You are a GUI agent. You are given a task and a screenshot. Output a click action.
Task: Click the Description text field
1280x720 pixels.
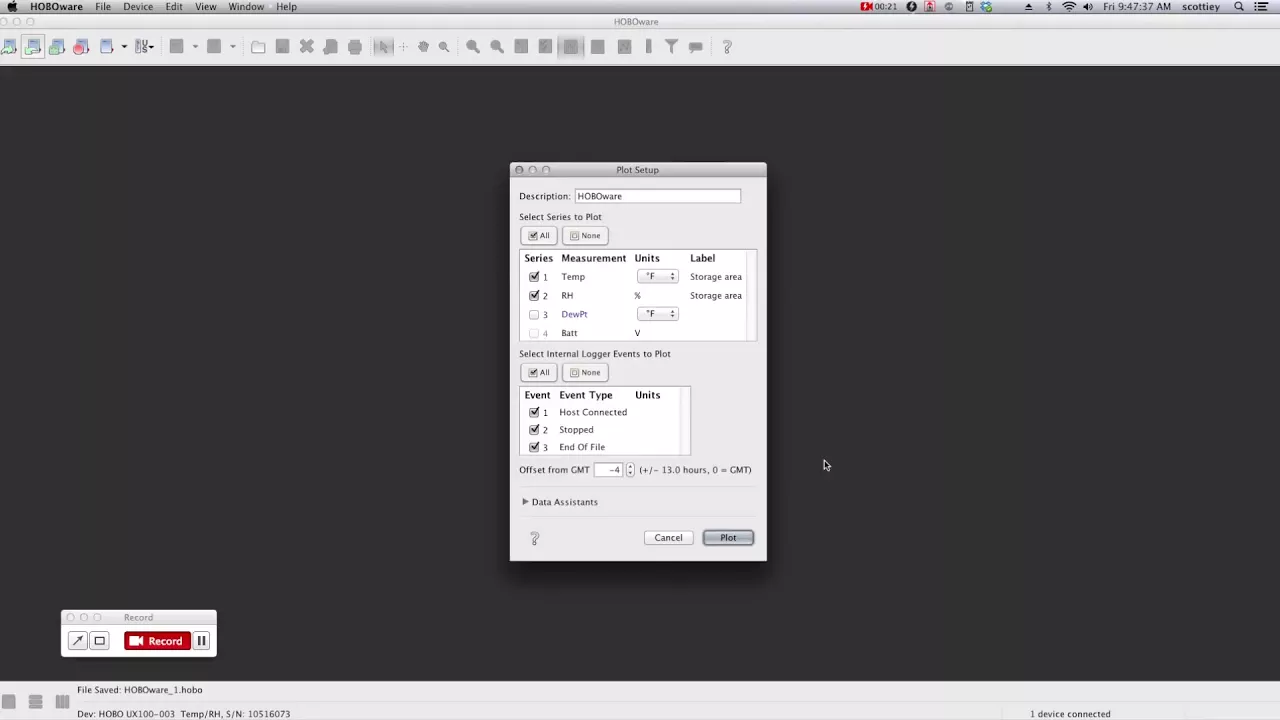pos(657,196)
